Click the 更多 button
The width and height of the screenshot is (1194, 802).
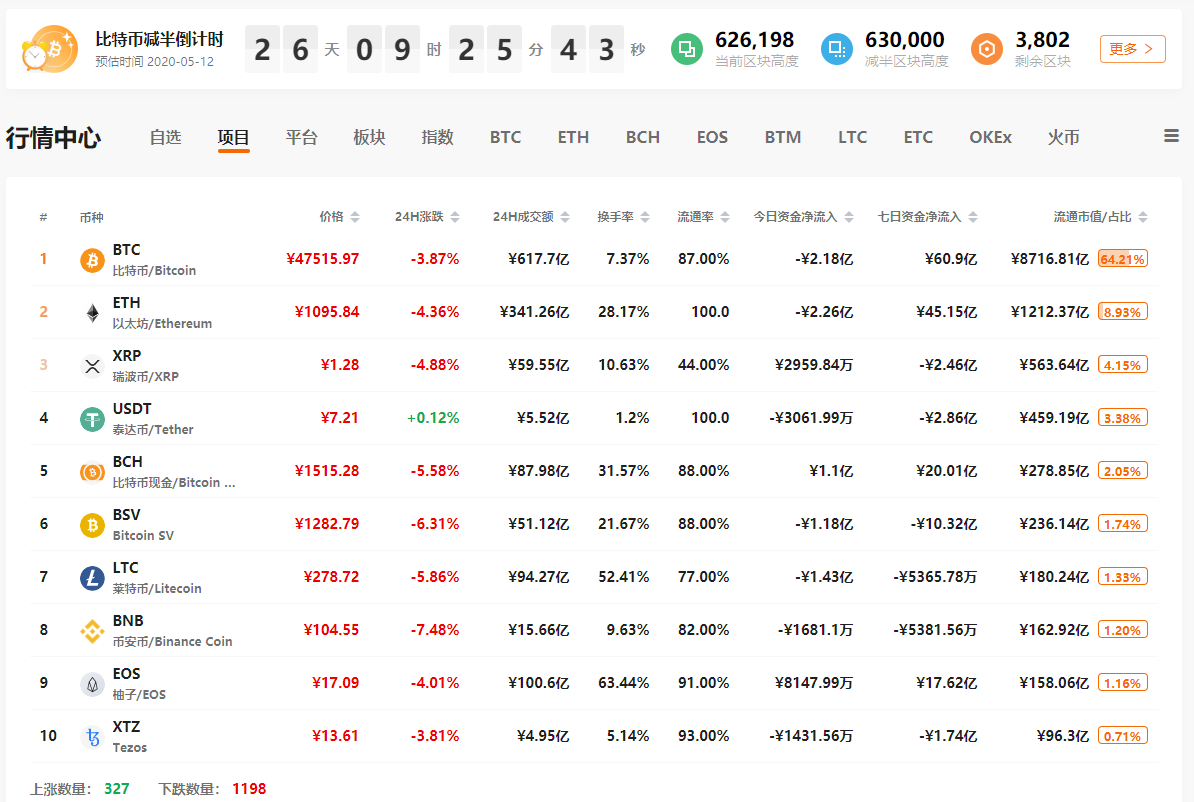1132,49
